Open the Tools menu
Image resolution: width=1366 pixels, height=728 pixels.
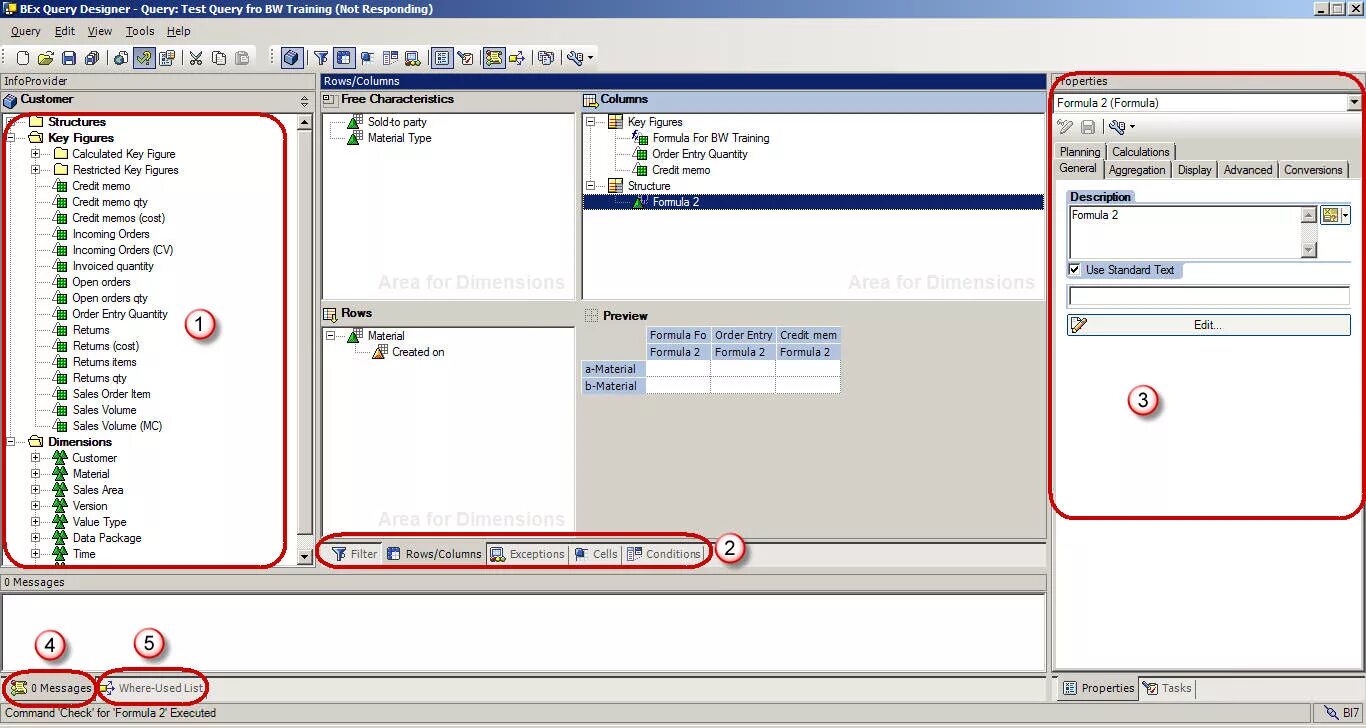tap(139, 31)
